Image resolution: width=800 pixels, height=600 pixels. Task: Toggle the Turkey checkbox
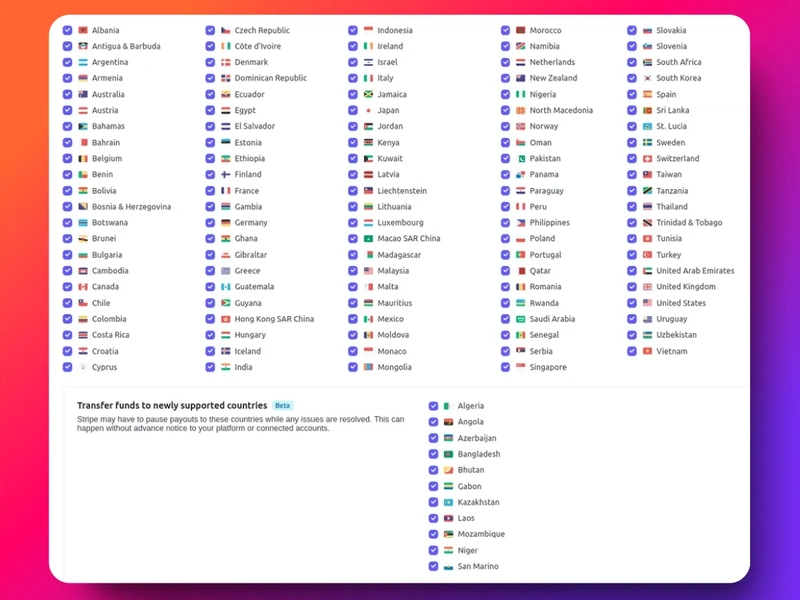[632, 255]
